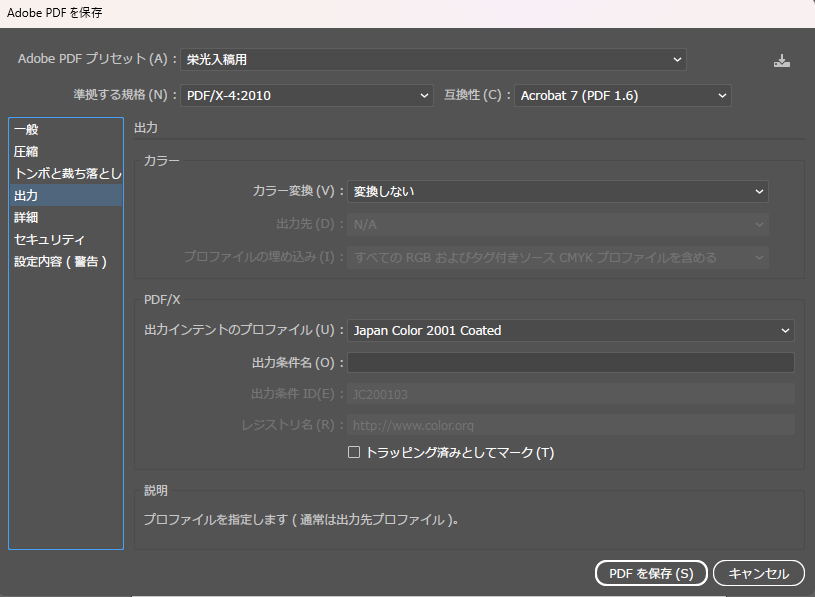Open 準拠する規格 dropdown PDF/X-4:2010
Screen dimensions: 815x597
click(x=307, y=96)
